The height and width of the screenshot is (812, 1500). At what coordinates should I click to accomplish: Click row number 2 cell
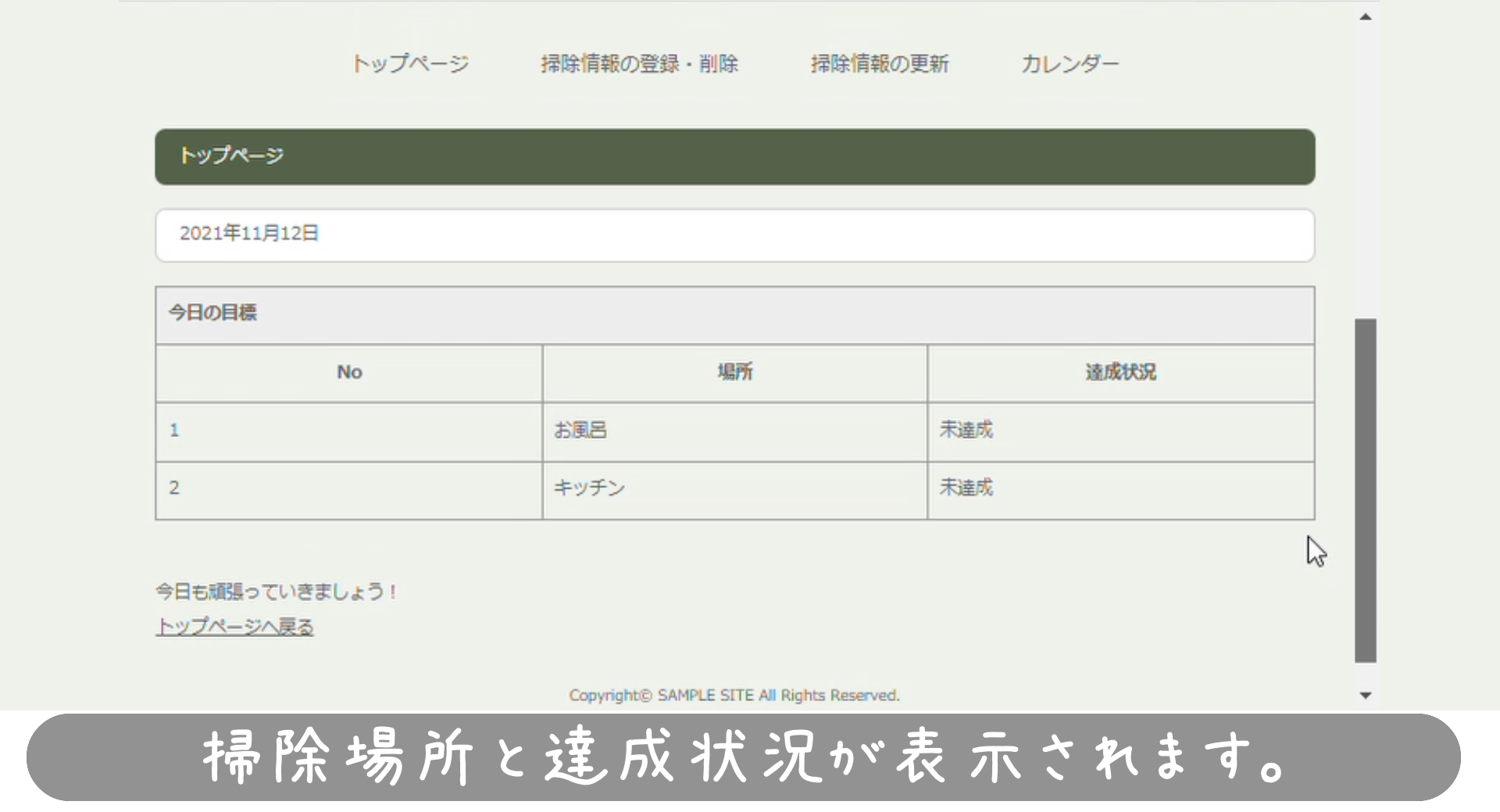point(349,490)
